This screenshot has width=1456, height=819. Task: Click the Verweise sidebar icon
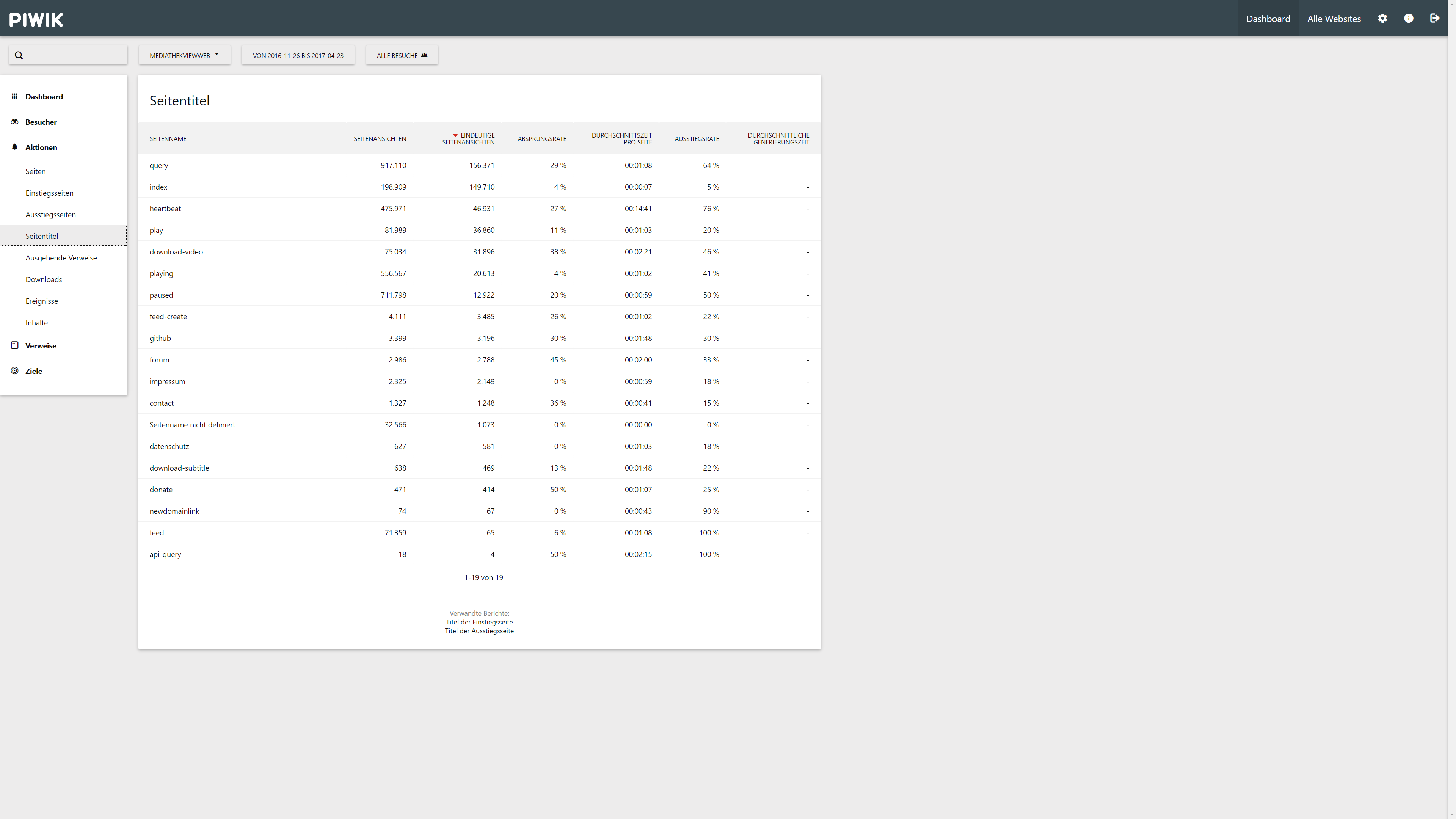click(15, 345)
